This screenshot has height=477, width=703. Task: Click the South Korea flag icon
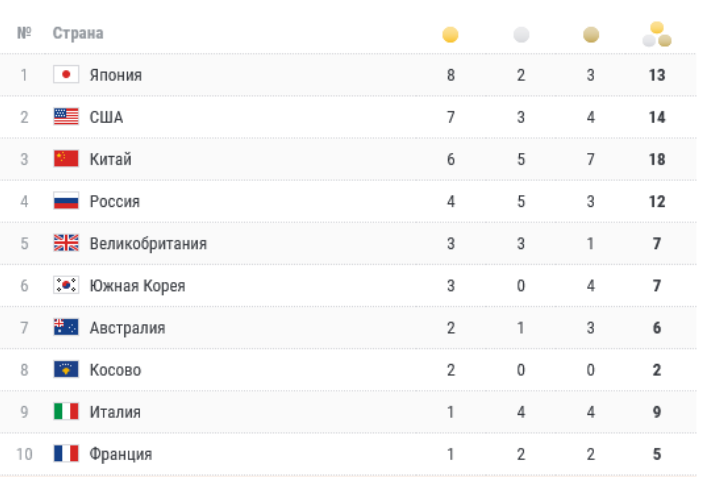[66, 285]
